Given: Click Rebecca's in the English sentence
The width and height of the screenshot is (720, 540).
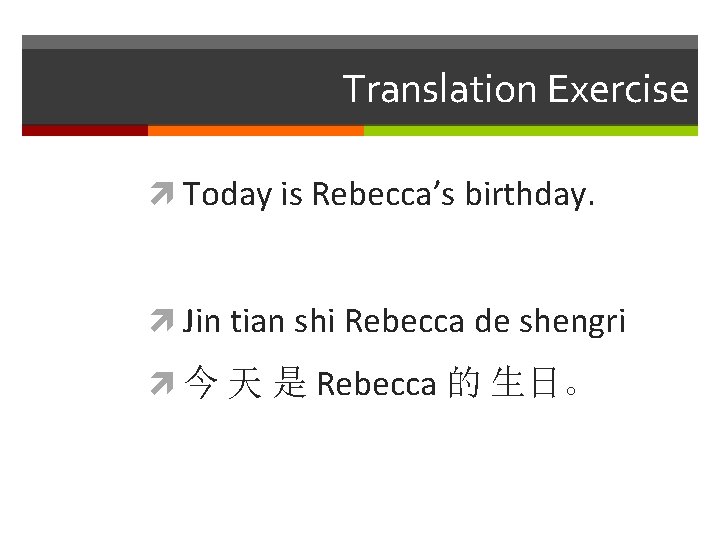Looking at the screenshot, I should pyautogui.click(x=383, y=193).
